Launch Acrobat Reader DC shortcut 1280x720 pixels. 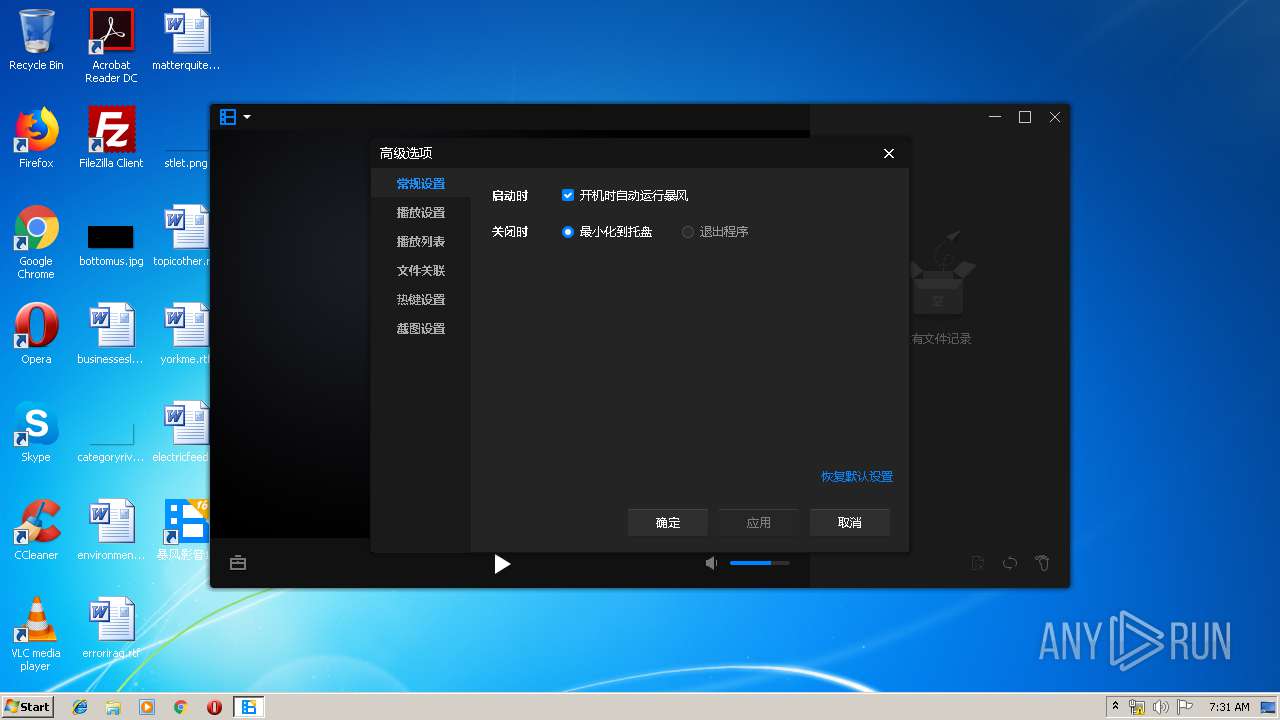pos(111,46)
